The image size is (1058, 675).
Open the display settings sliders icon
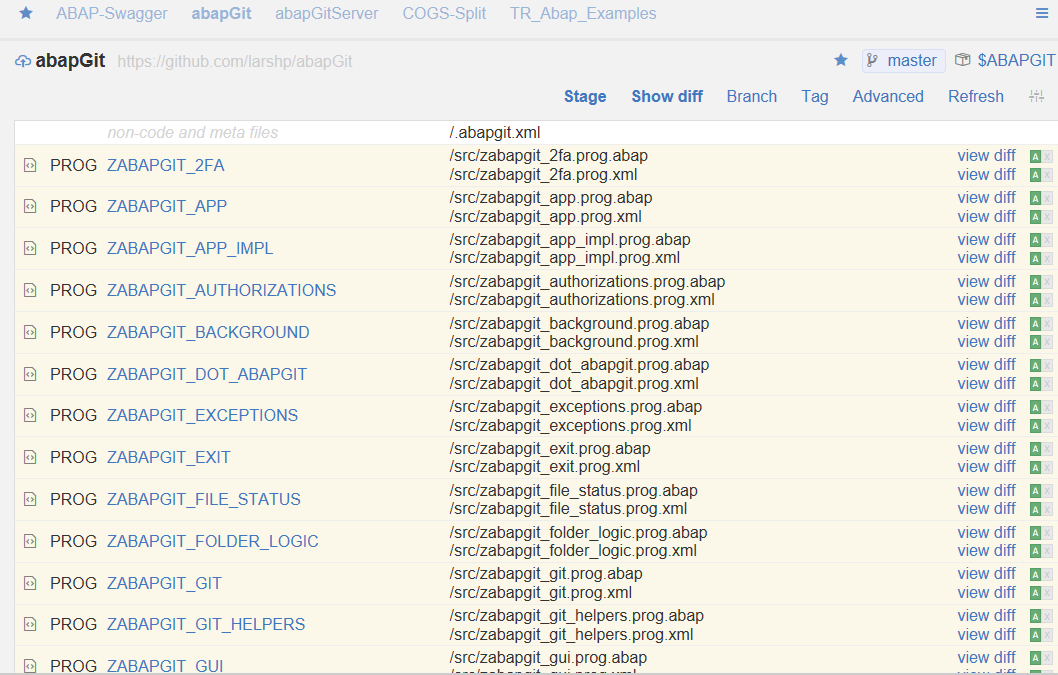click(1036, 97)
